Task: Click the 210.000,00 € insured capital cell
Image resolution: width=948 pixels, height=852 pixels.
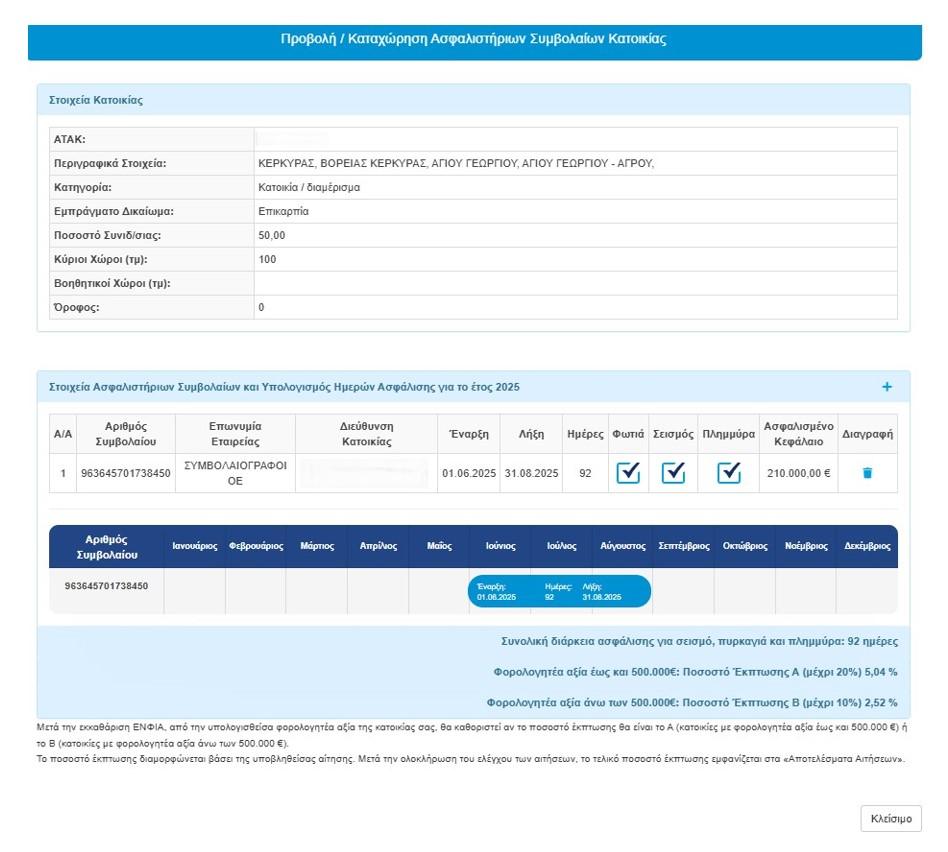Action: coord(797,474)
